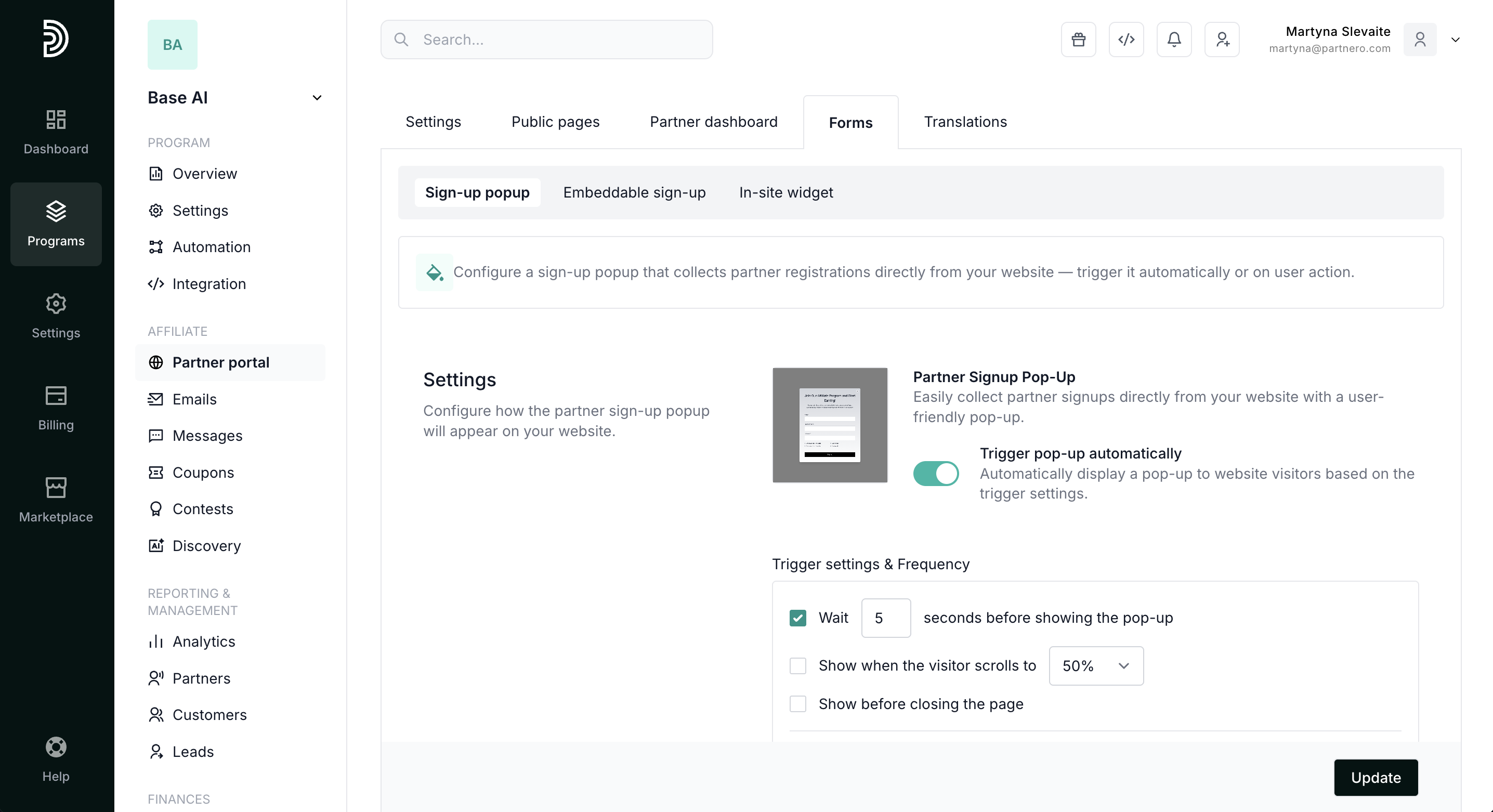Check Show before closing the page
The image size is (1493, 812).
pos(797,704)
